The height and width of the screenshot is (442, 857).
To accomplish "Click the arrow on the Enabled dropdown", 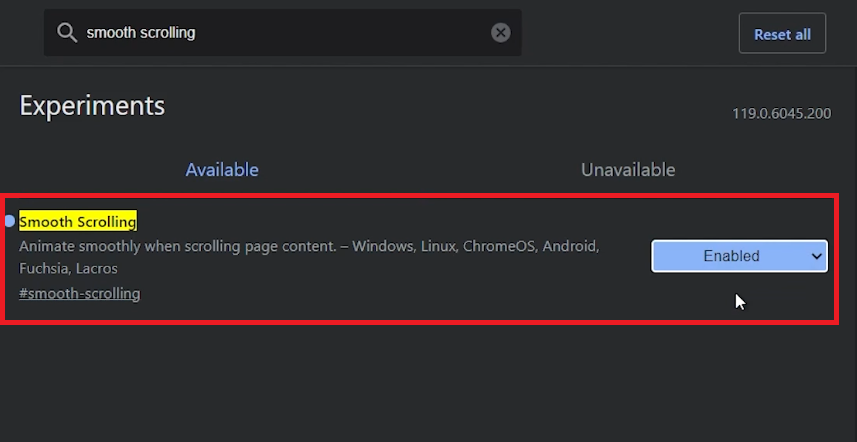I will [816, 256].
